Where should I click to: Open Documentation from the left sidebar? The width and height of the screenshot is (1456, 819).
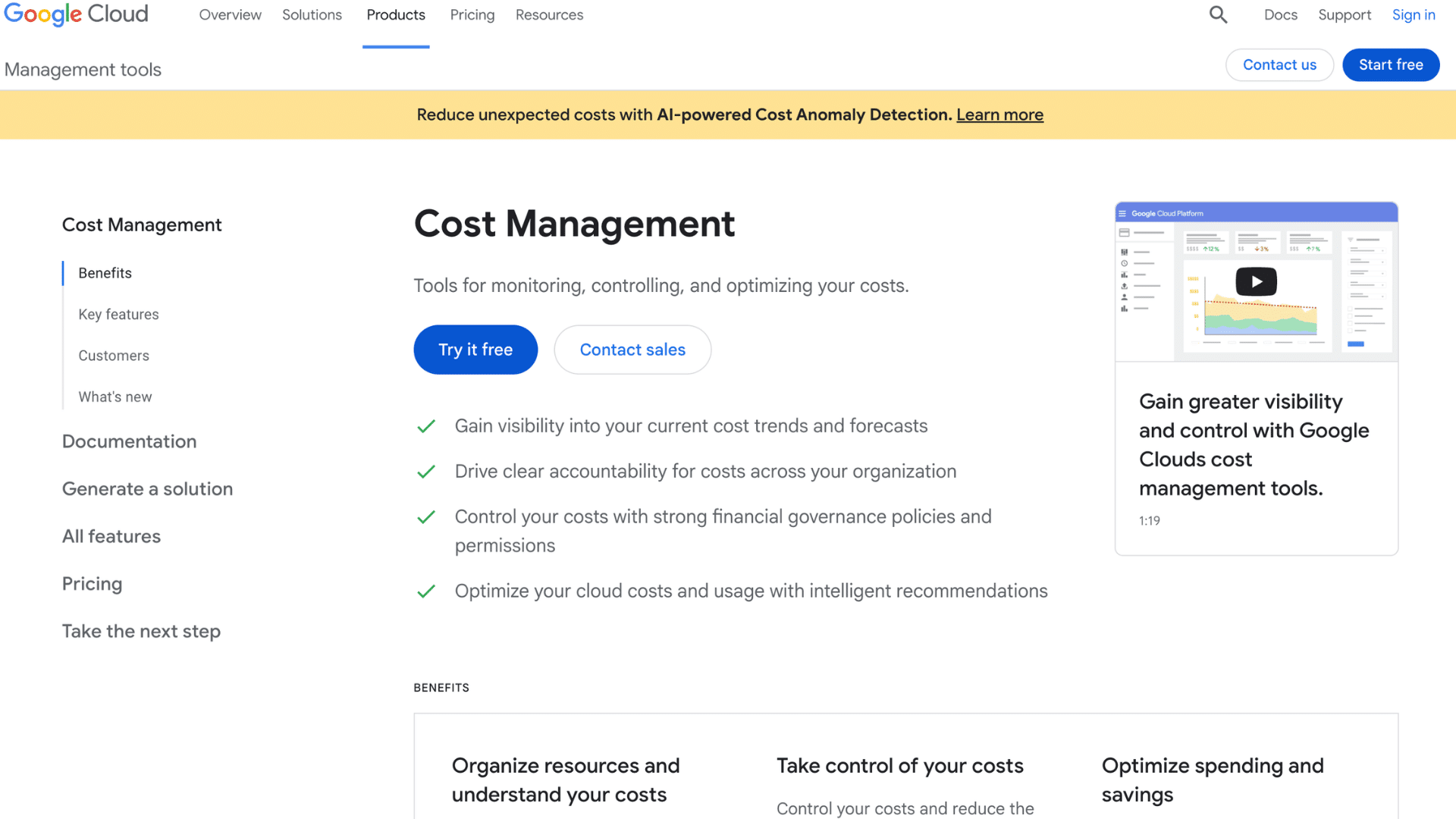(x=129, y=441)
